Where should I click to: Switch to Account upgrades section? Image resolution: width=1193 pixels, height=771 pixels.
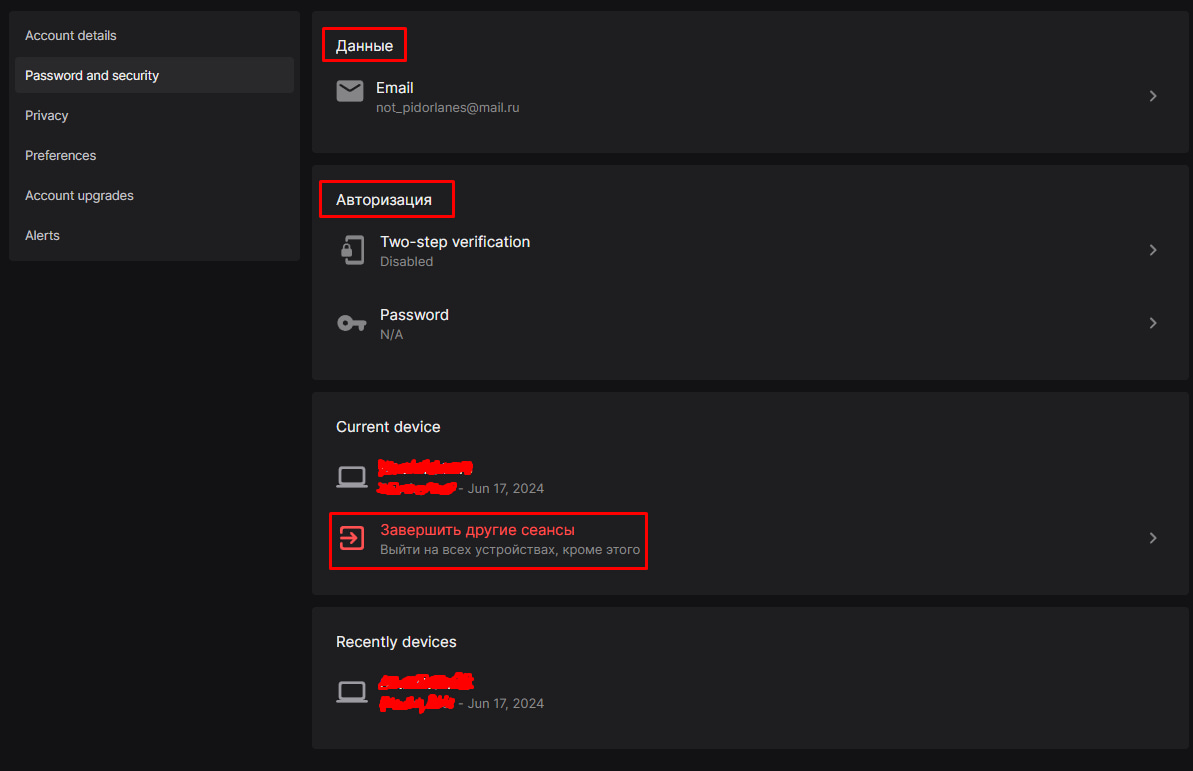79,196
